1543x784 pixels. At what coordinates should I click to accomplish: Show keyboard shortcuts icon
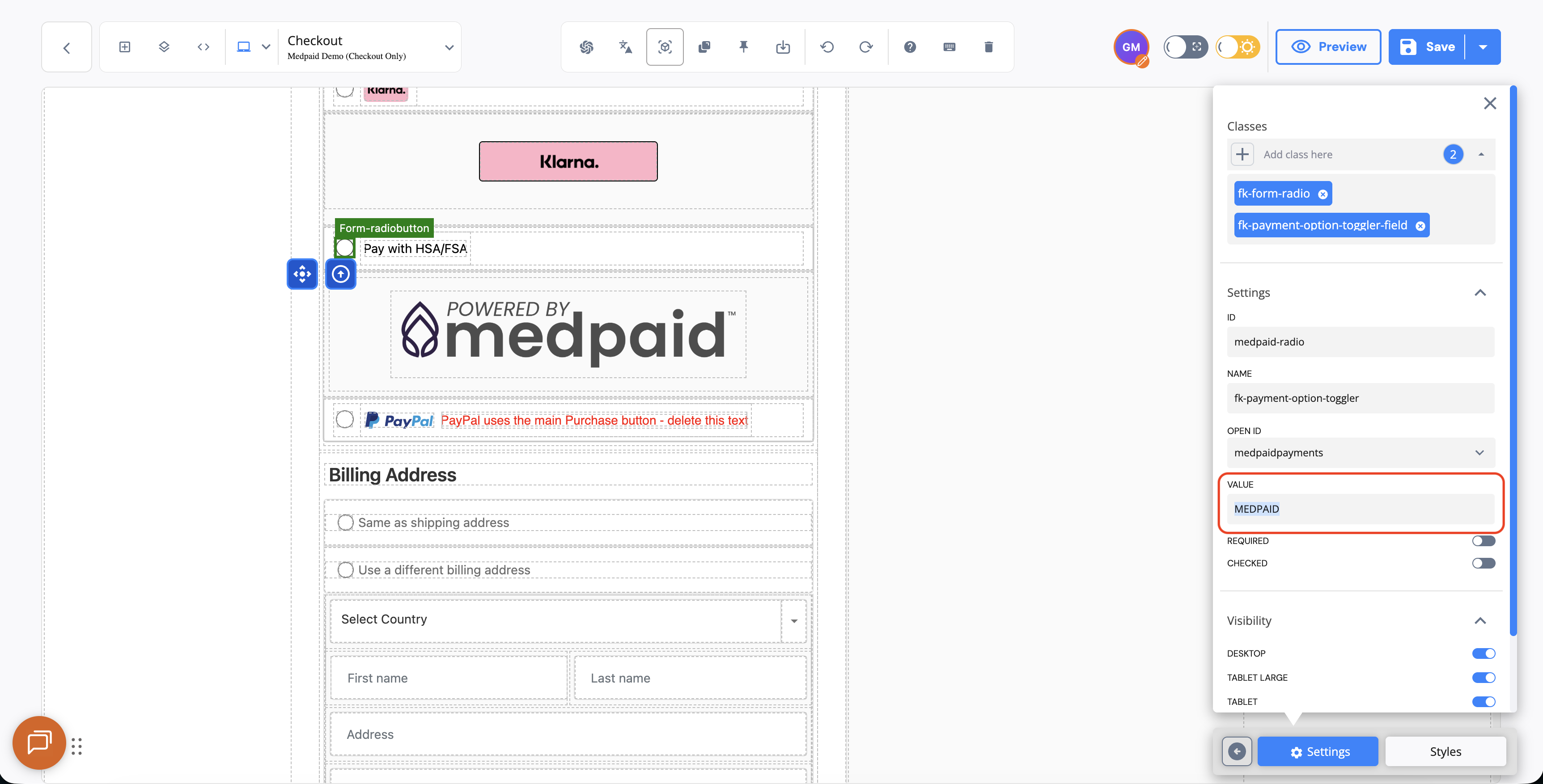[x=950, y=46]
